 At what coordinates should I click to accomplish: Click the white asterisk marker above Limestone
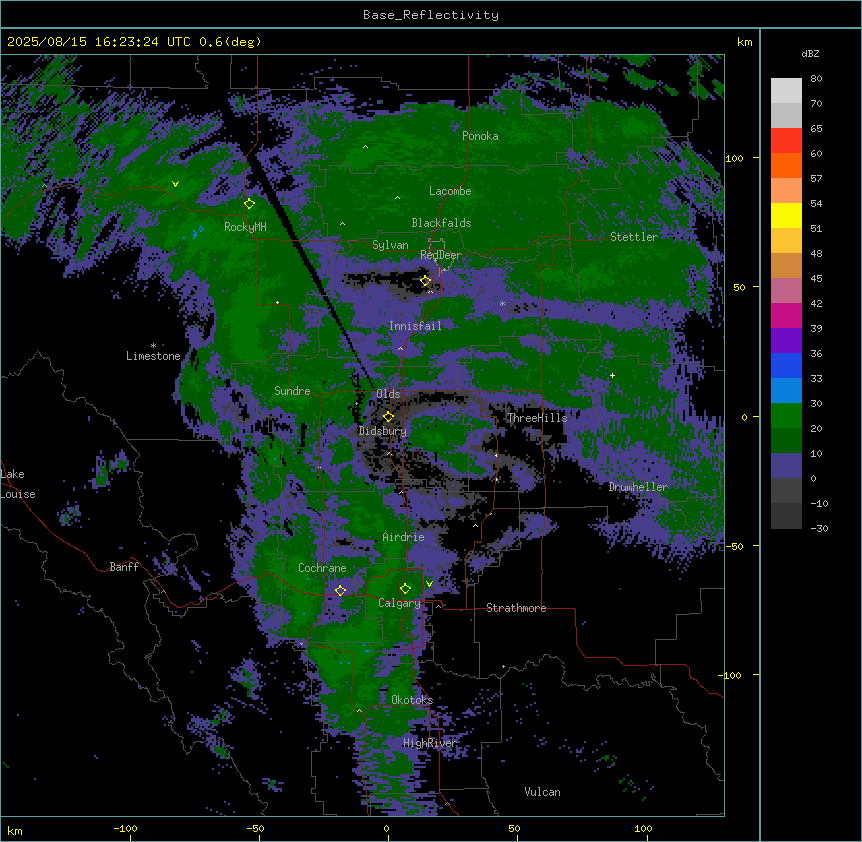point(153,346)
